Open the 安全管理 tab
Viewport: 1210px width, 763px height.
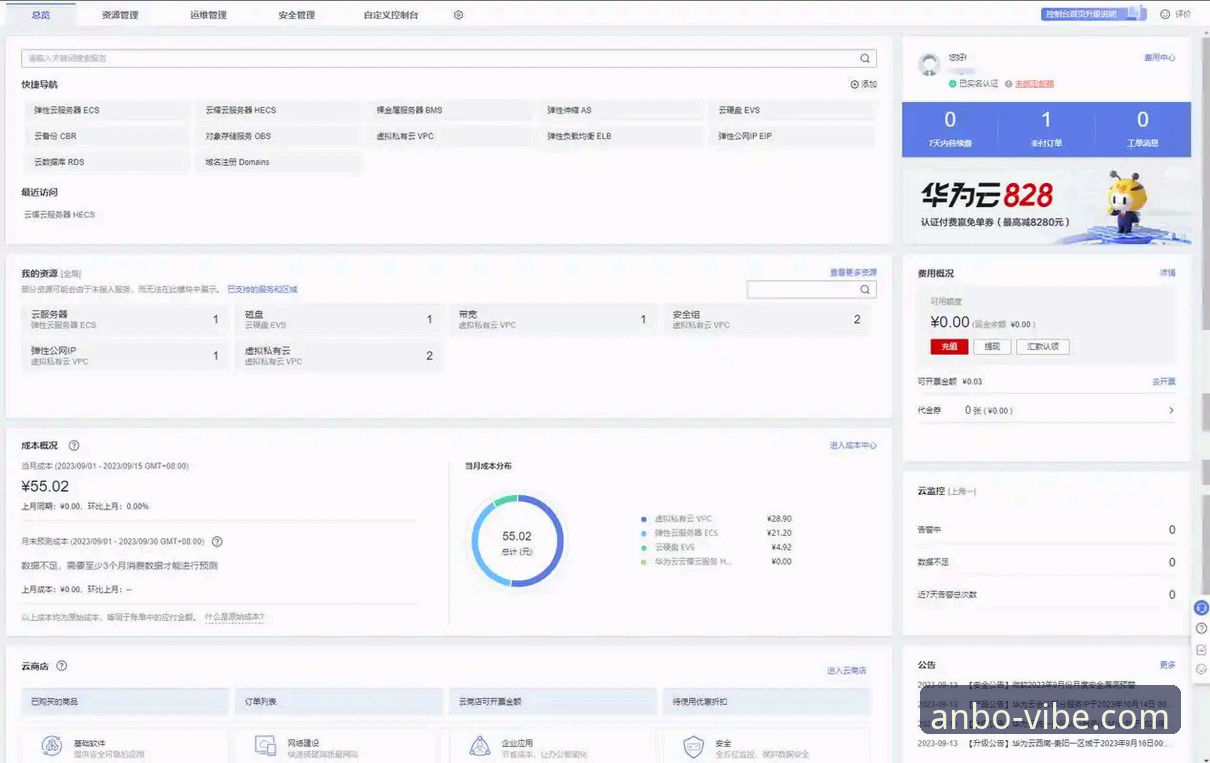pyautogui.click(x=296, y=15)
